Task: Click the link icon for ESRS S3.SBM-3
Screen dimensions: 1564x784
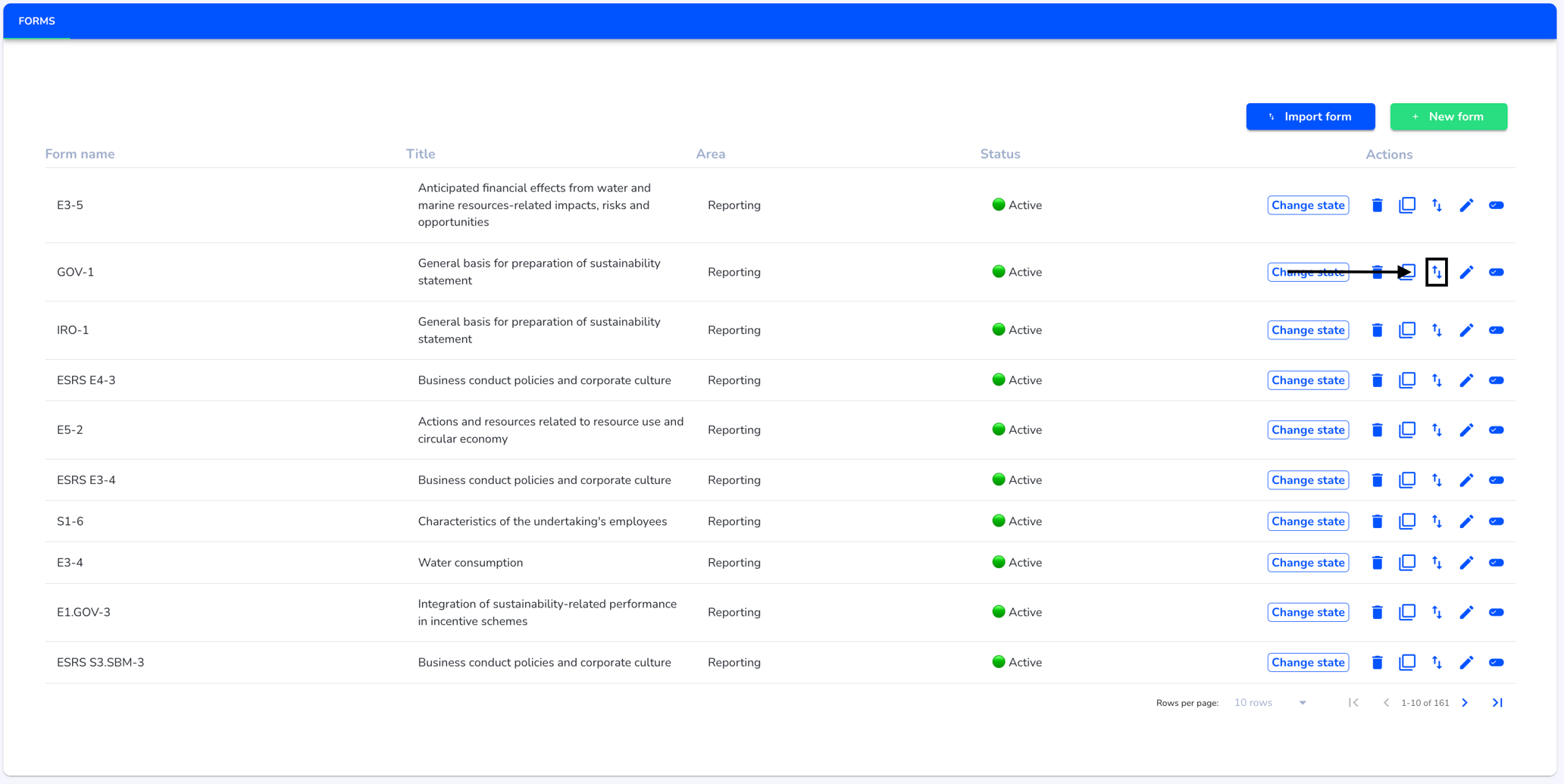Action: pos(1496,662)
